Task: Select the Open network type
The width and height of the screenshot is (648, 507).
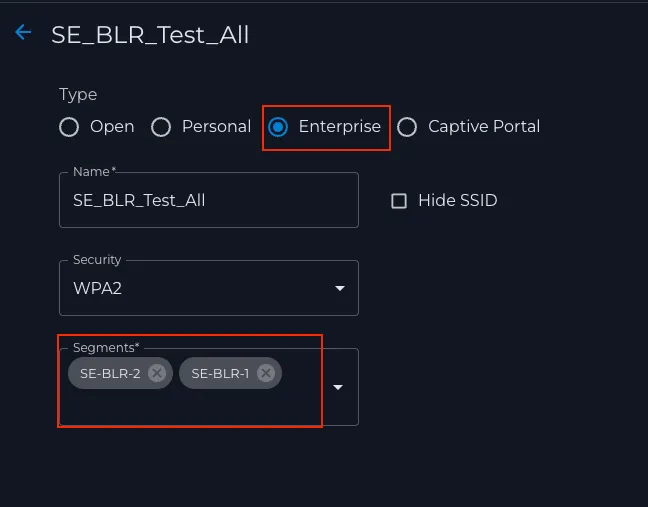Action: coord(69,127)
